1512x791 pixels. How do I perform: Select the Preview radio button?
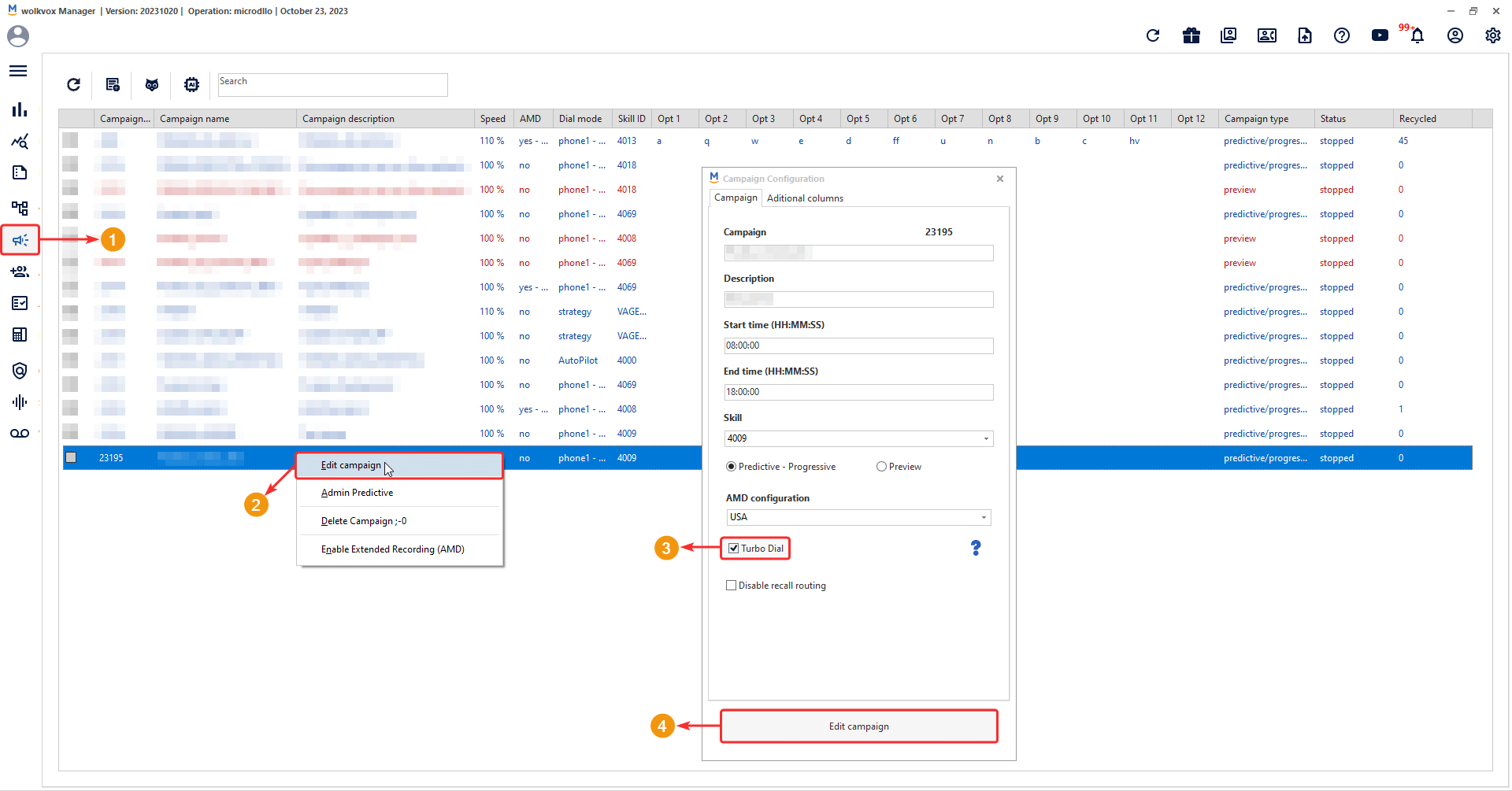(881, 467)
